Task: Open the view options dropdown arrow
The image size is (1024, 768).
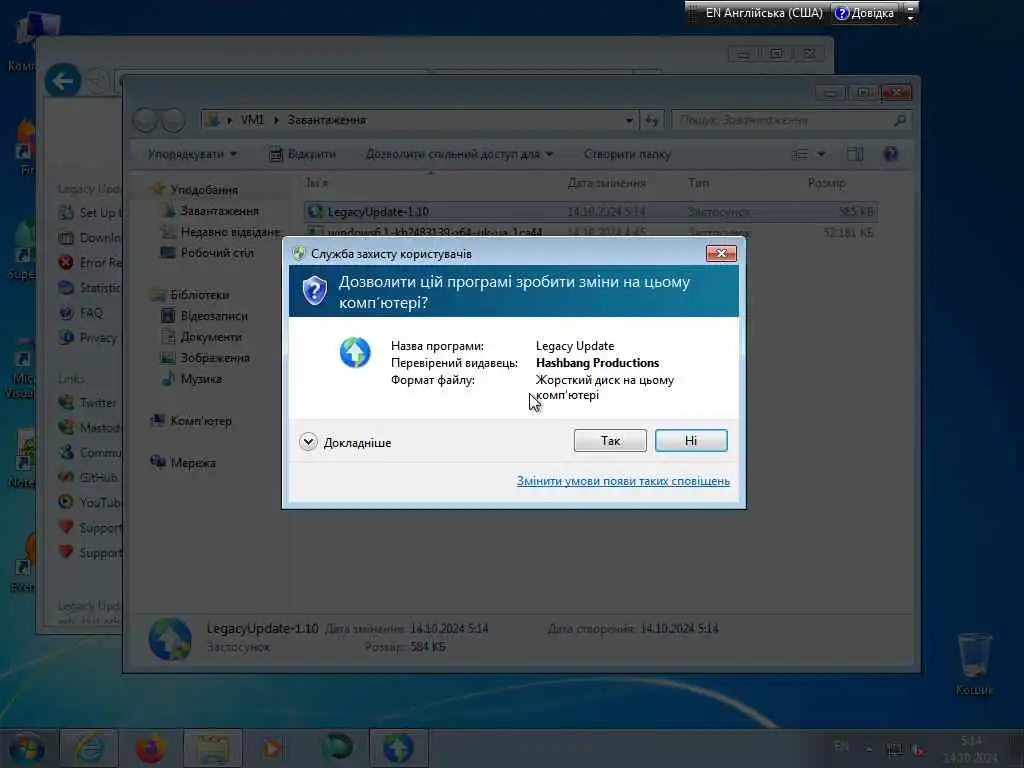Action: point(822,154)
